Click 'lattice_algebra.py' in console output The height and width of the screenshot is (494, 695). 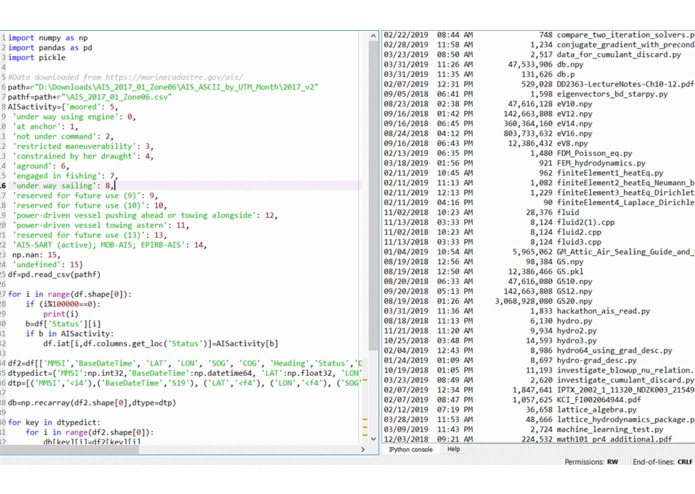click(x=597, y=409)
